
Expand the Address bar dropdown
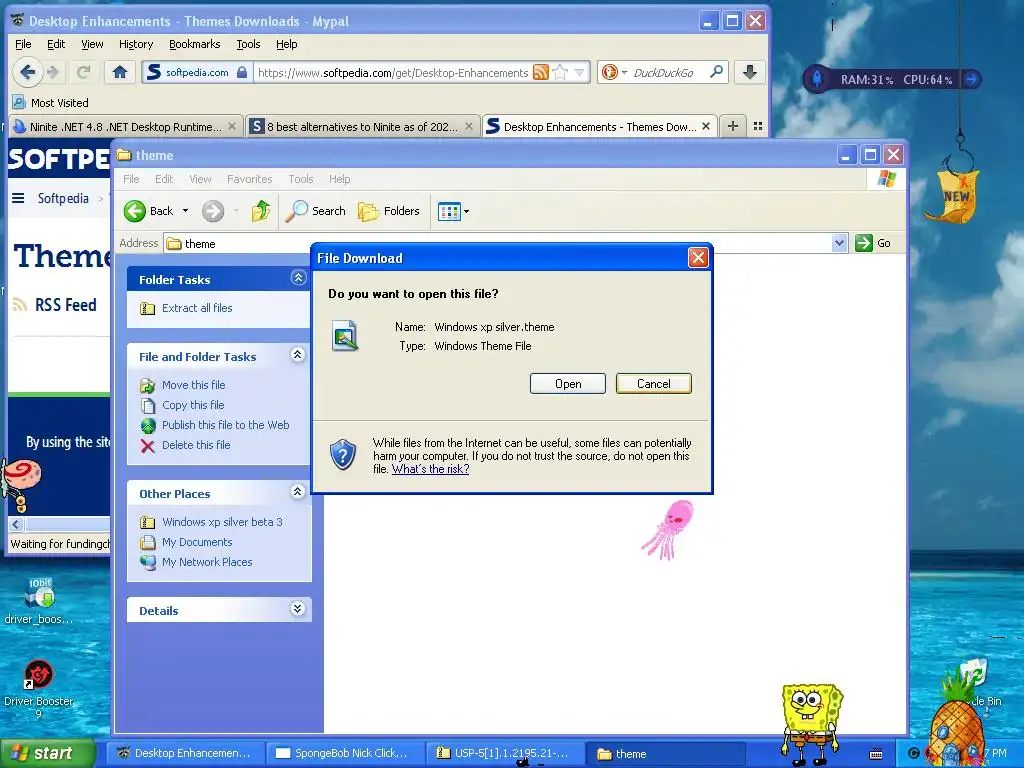(x=840, y=243)
